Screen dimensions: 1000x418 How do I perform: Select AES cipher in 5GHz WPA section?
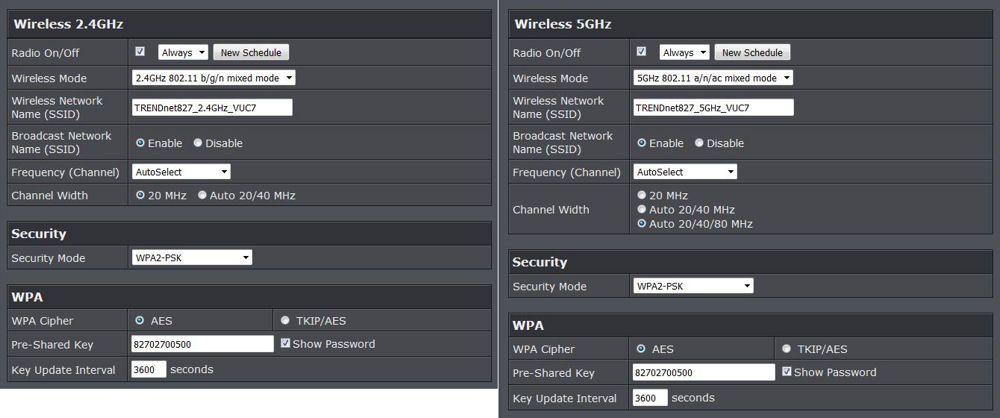641,348
